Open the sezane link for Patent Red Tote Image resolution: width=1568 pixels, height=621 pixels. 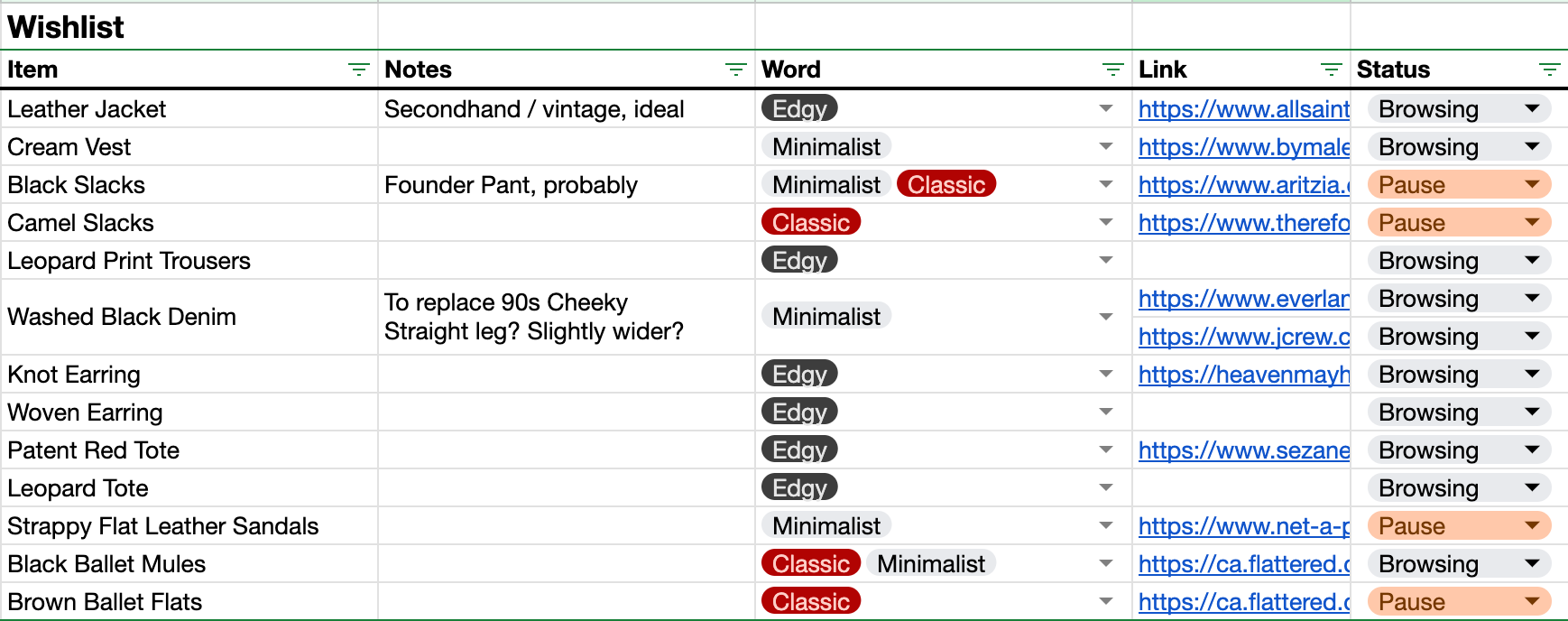pyautogui.click(x=1244, y=450)
